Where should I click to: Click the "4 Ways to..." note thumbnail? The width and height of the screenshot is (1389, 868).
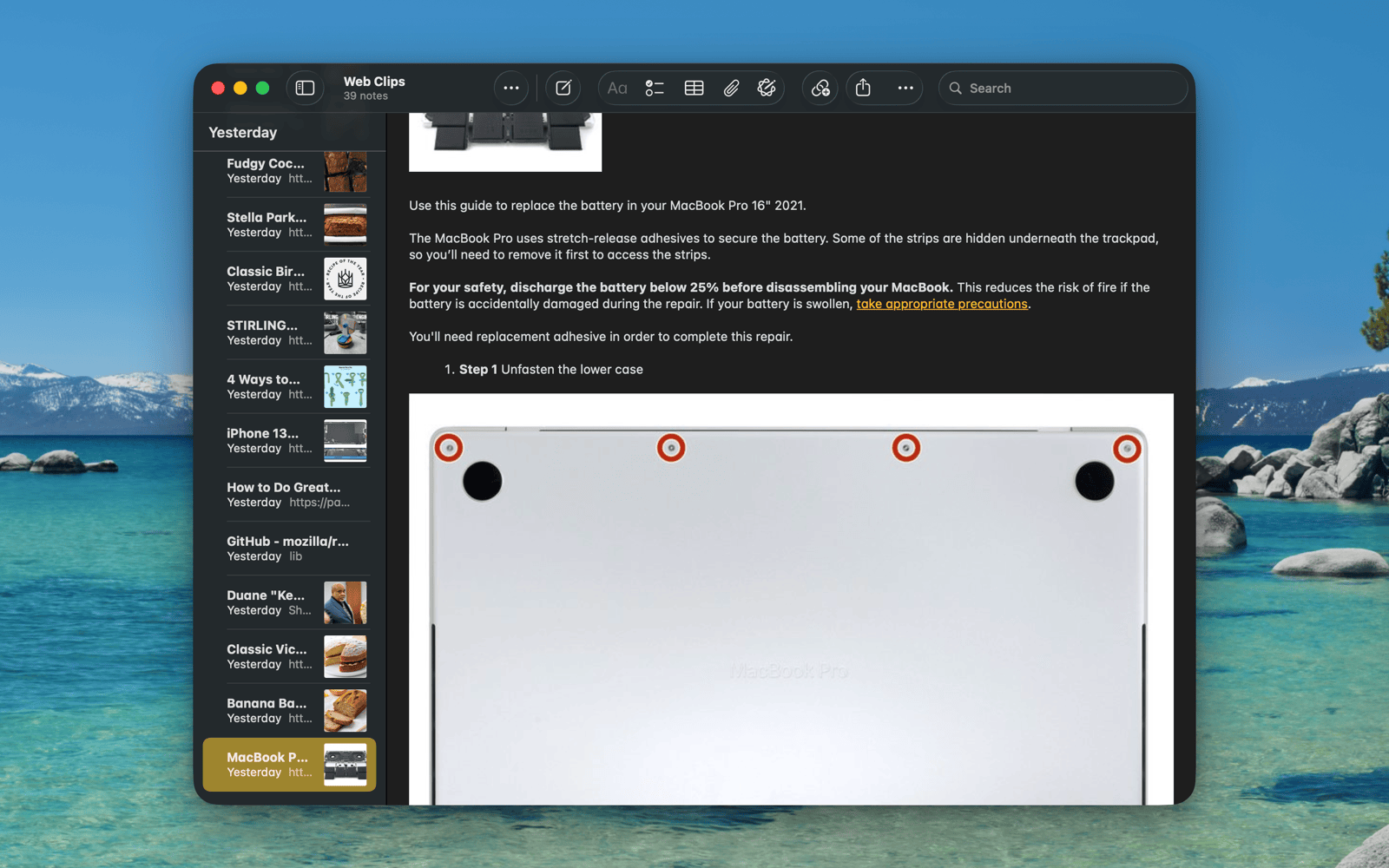345,386
